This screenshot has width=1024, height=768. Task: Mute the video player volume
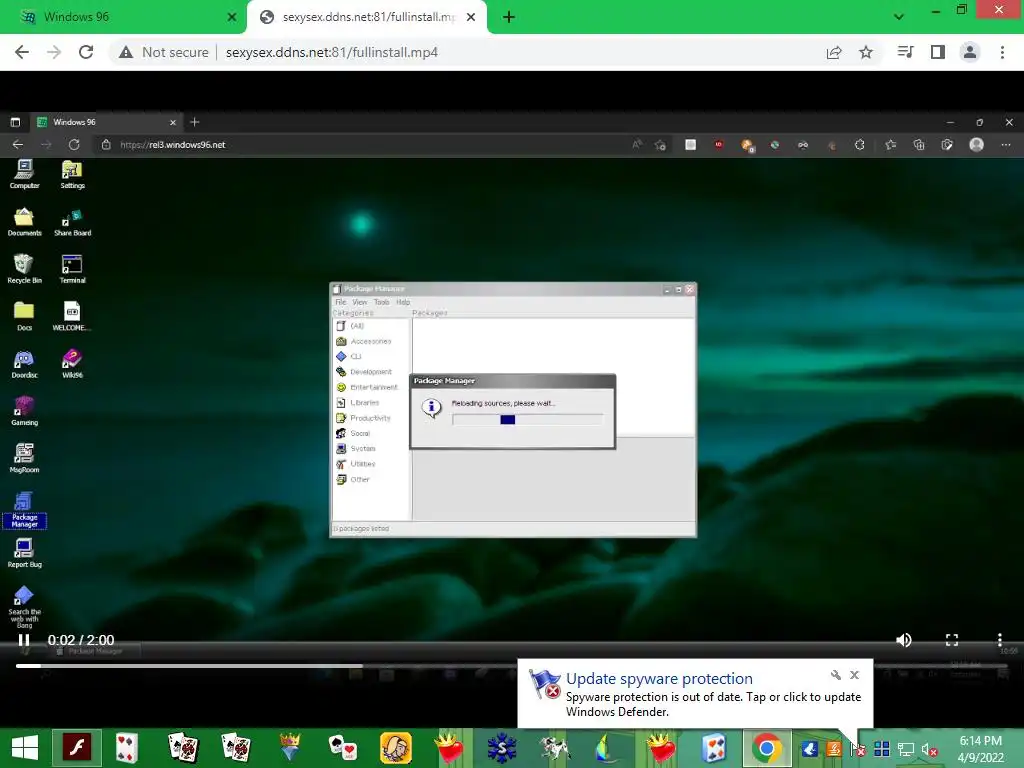(x=904, y=640)
